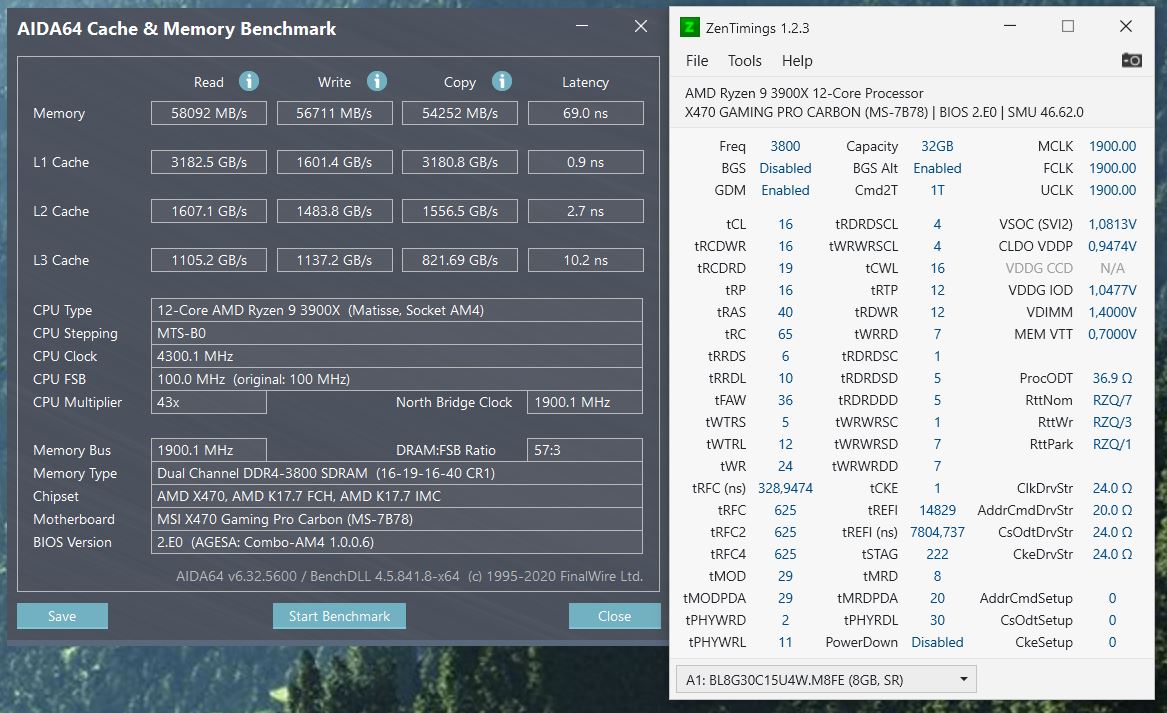Click the ZenTimings green Z logo icon
Viewport: 1167px width, 713px height.
(x=689, y=28)
